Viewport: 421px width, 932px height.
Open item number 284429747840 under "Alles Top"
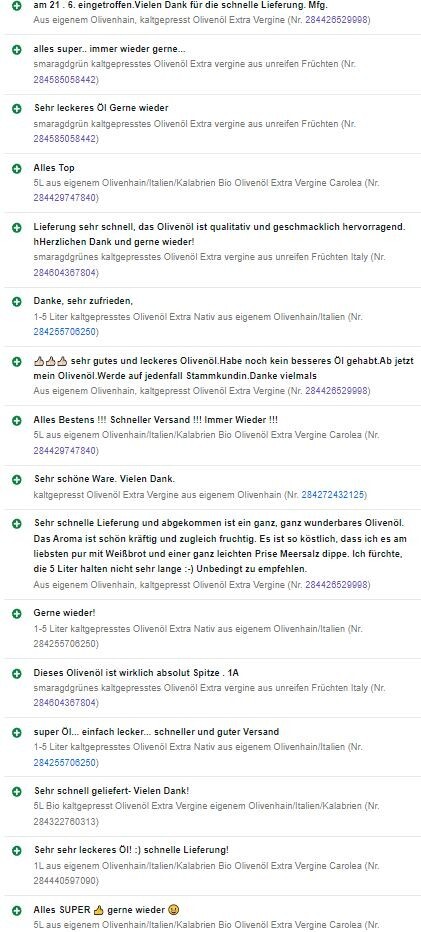[65, 198]
